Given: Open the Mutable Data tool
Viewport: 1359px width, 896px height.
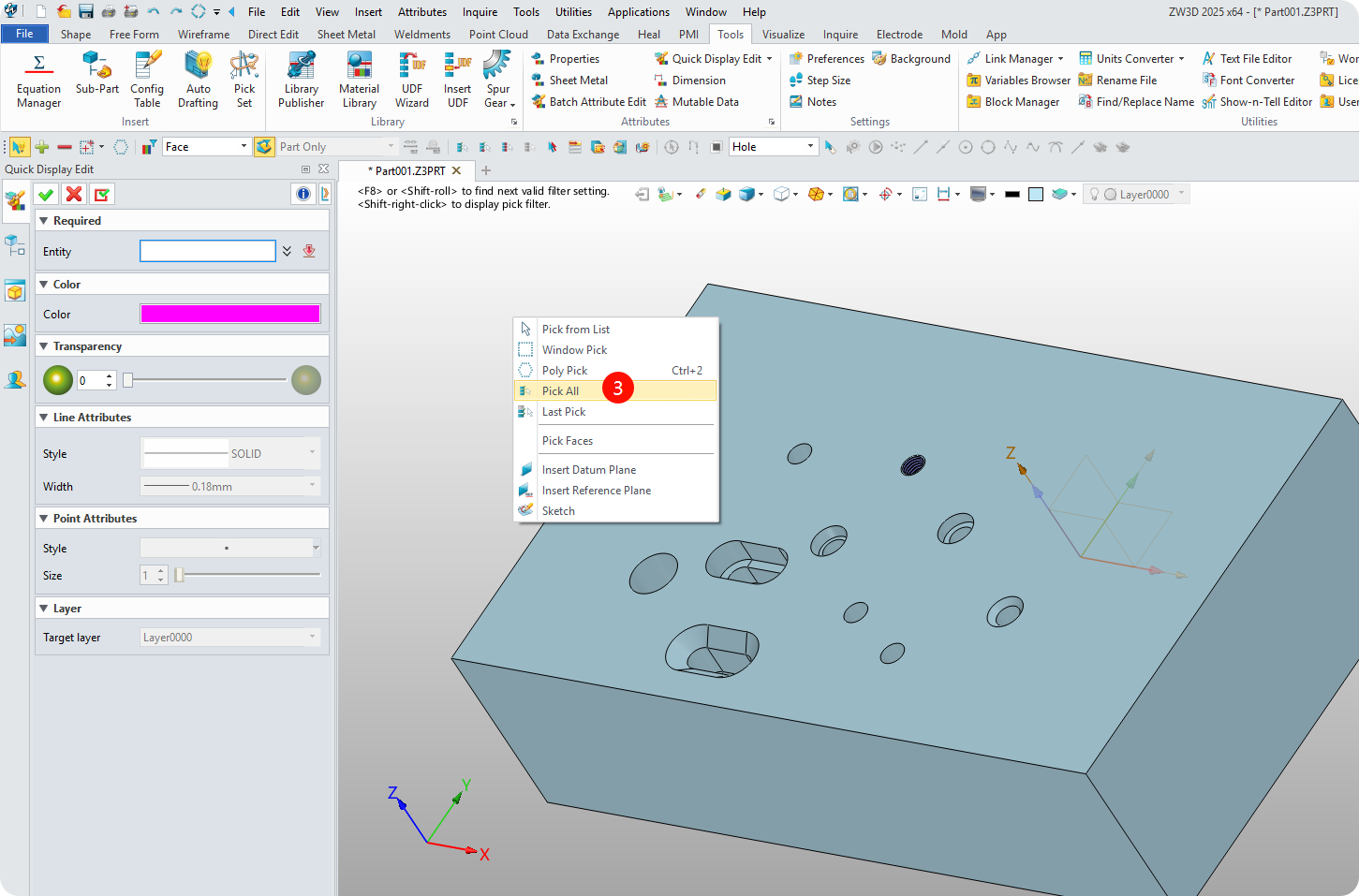Looking at the screenshot, I should pyautogui.click(x=697, y=102).
